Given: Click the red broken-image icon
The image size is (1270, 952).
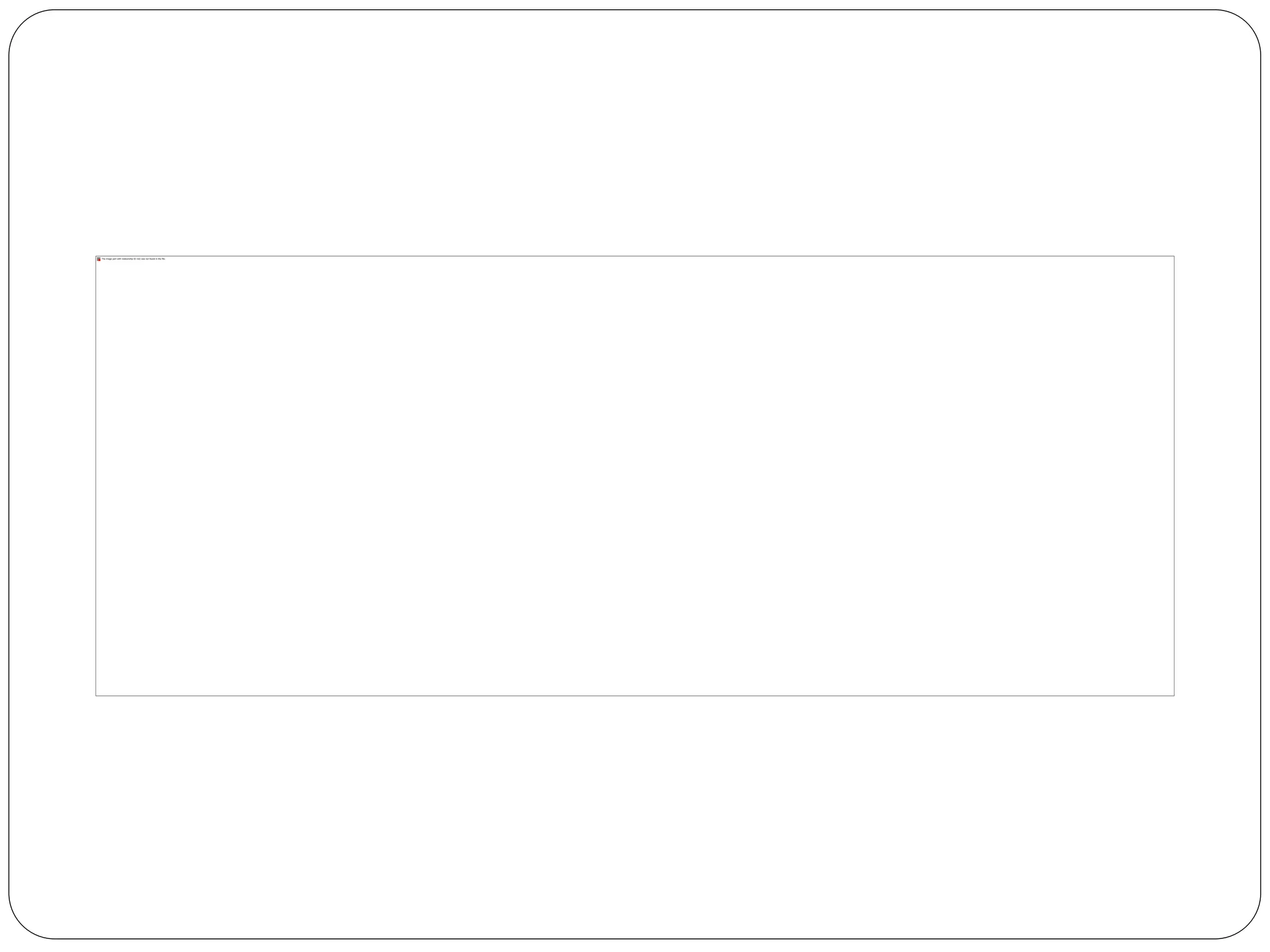Looking at the screenshot, I should point(99,259).
